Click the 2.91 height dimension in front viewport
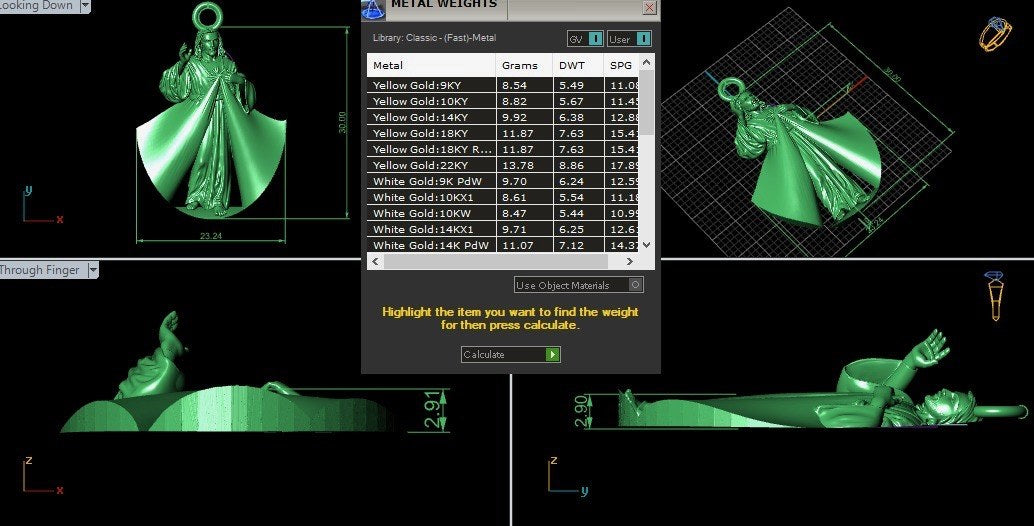 (x=434, y=410)
